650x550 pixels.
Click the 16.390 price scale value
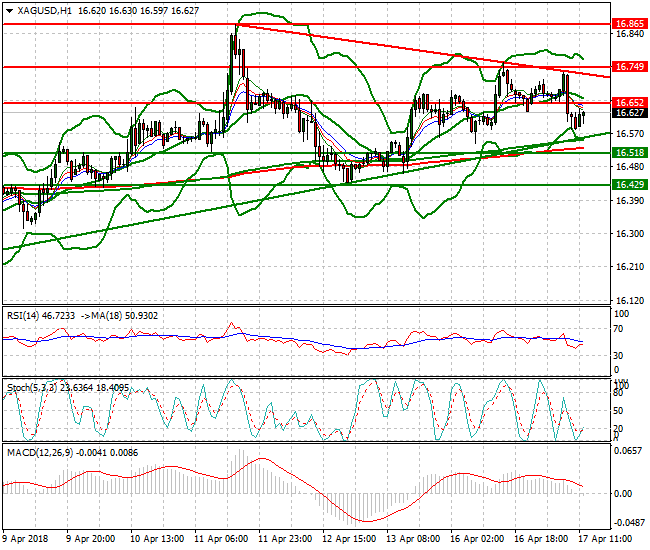click(x=630, y=201)
